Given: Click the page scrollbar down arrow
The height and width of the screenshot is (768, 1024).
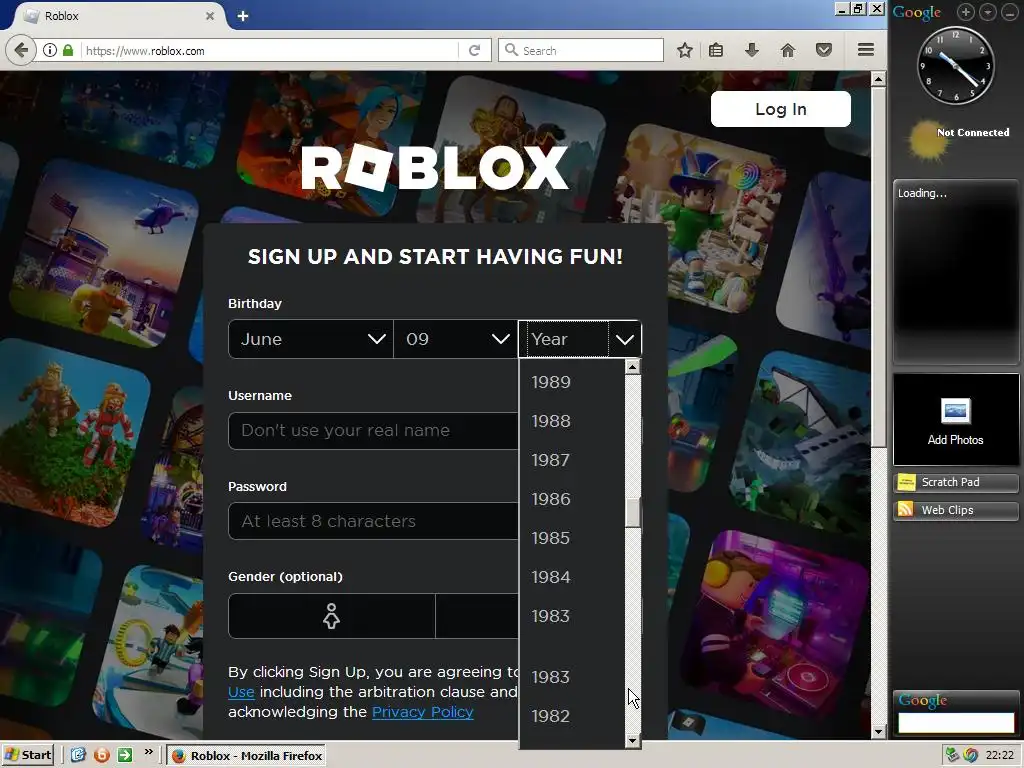Looking at the screenshot, I should pos(878,732).
